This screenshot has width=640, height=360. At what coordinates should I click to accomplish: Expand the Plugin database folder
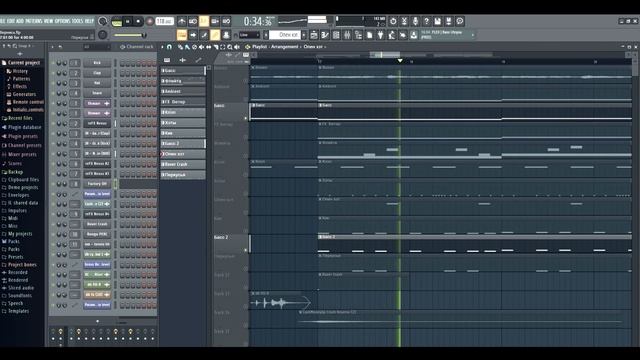point(21,127)
